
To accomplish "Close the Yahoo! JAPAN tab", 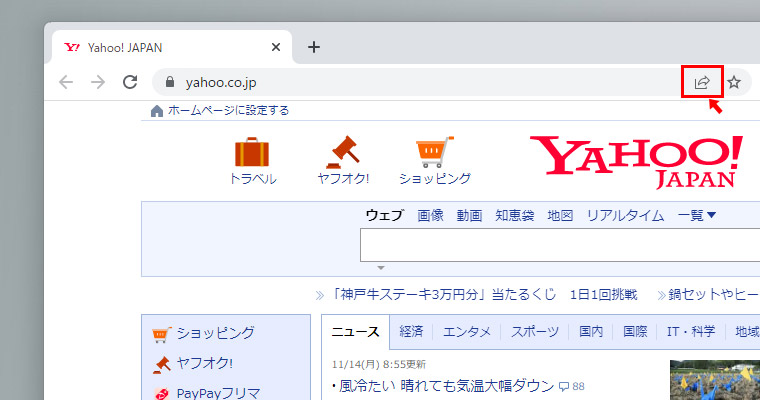I will tap(276, 47).
